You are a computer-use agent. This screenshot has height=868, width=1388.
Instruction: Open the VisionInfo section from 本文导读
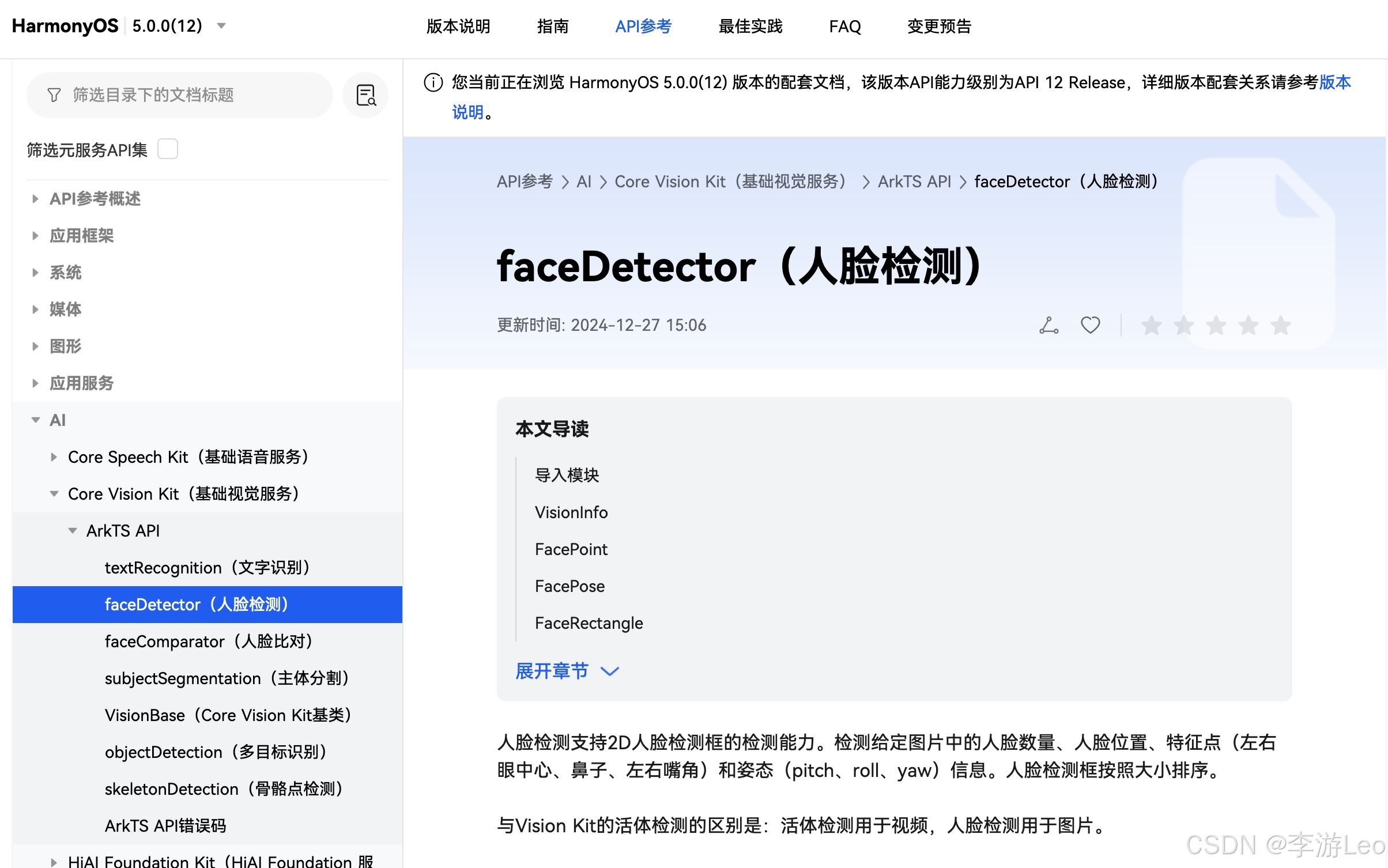click(571, 512)
